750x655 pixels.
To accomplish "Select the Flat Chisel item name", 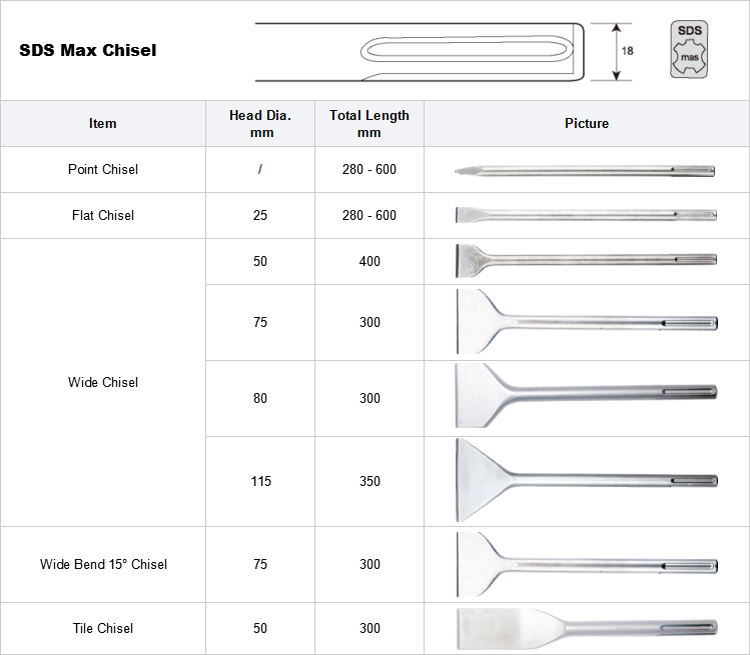I will tap(103, 215).
